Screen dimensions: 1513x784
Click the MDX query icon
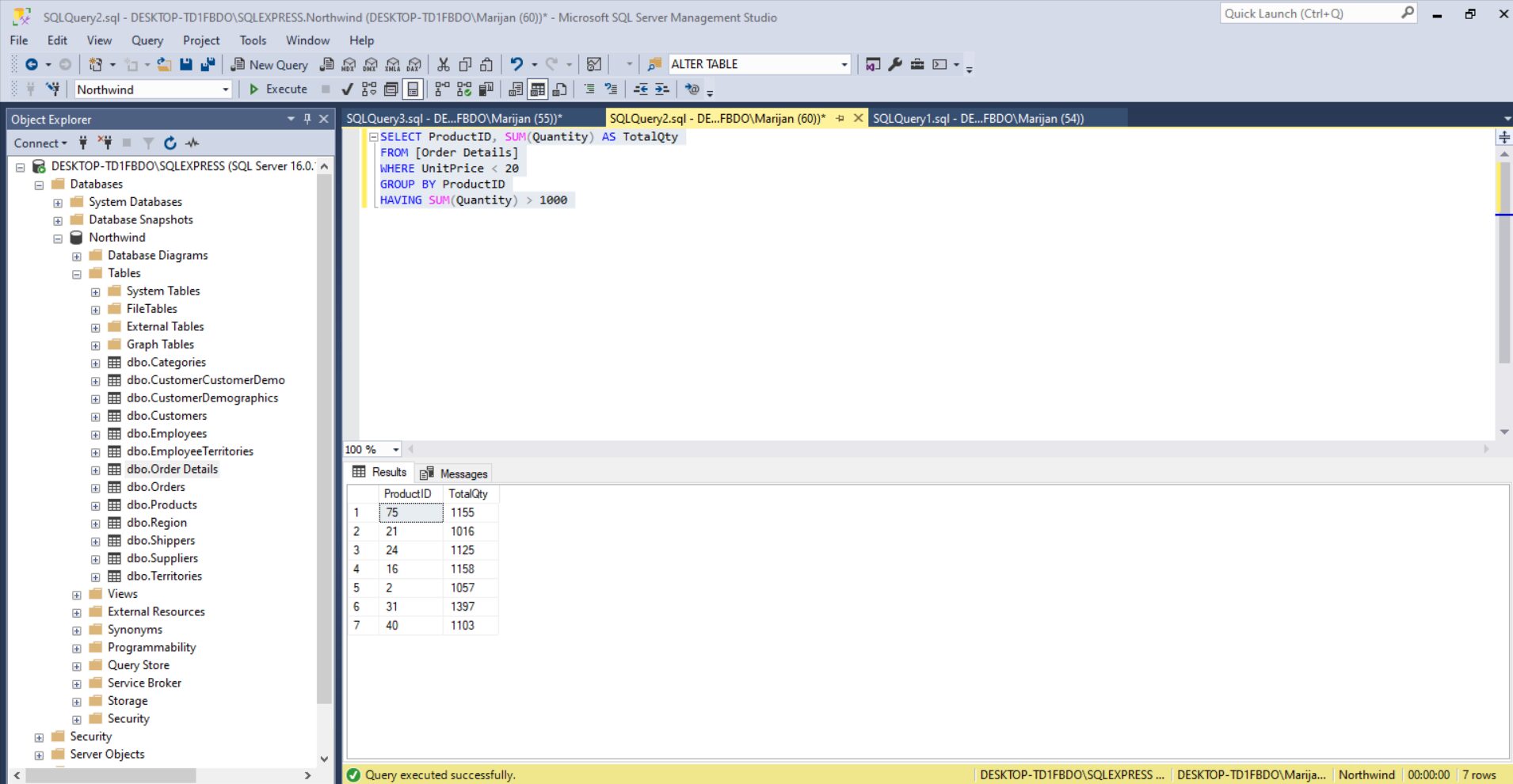pos(349,64)
